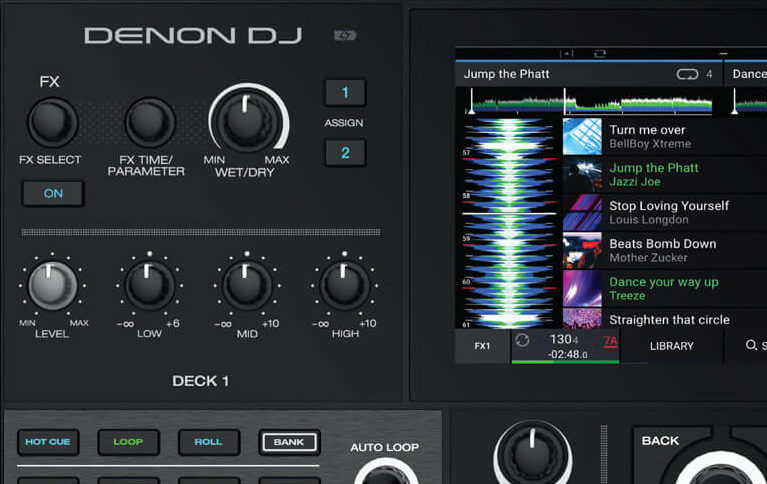
Task: Click the FX TIME/PARAMETER knob
Action: point(150,123)
